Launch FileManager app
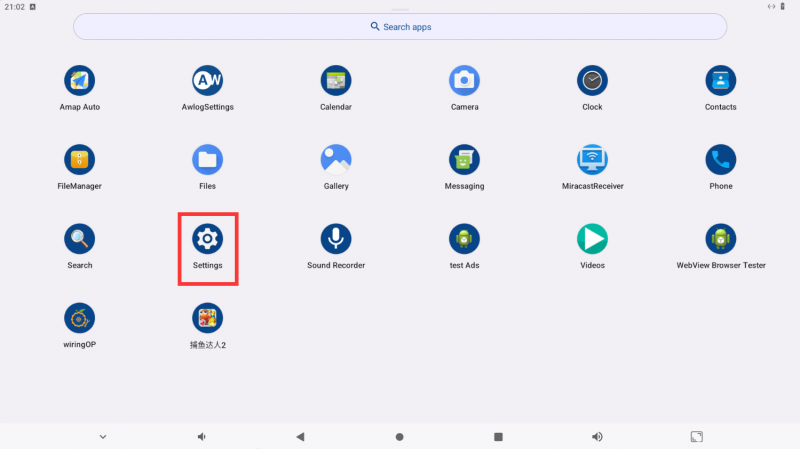 (79, 160)
